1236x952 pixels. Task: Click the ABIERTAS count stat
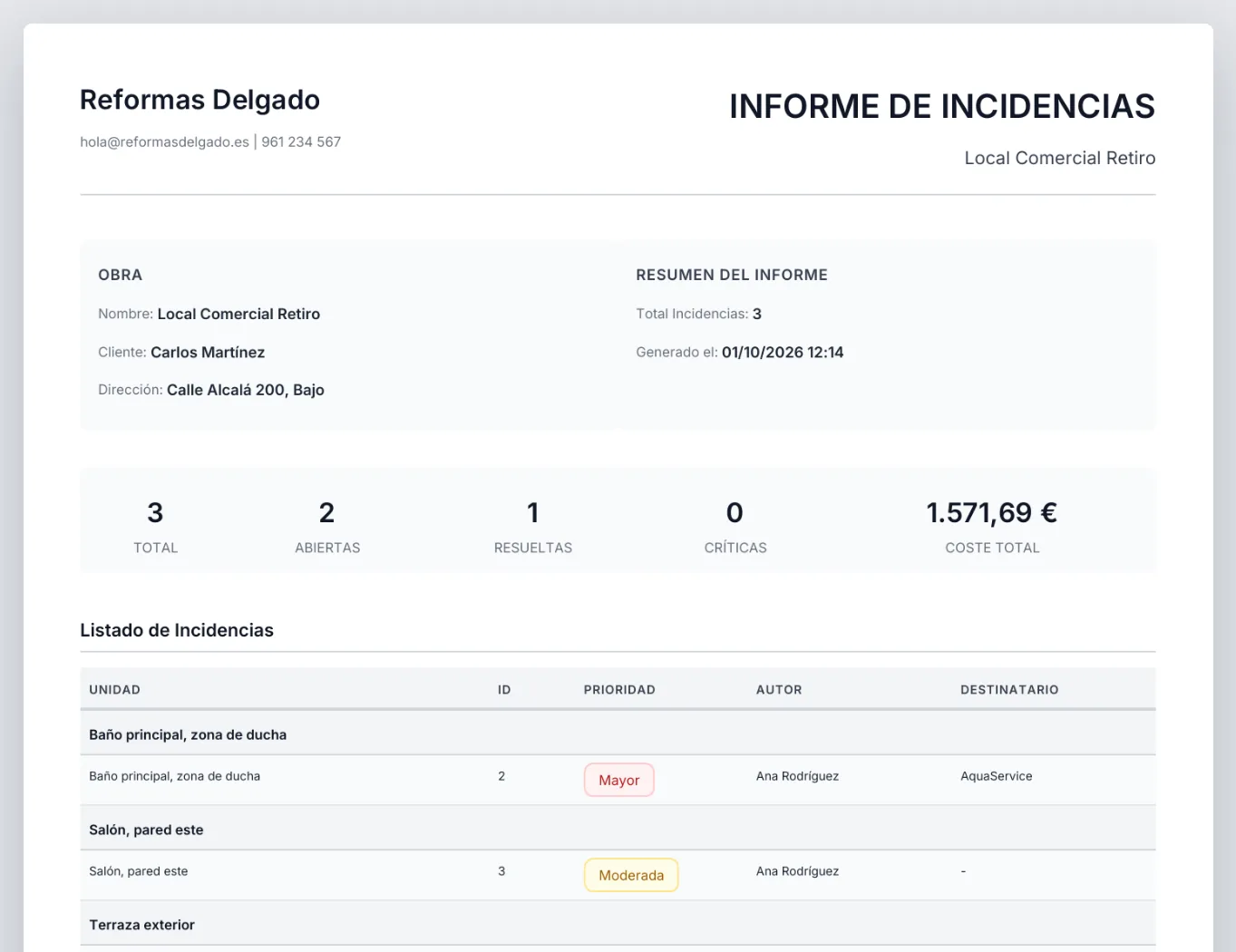pyautogui.click(x=327, y=526)
